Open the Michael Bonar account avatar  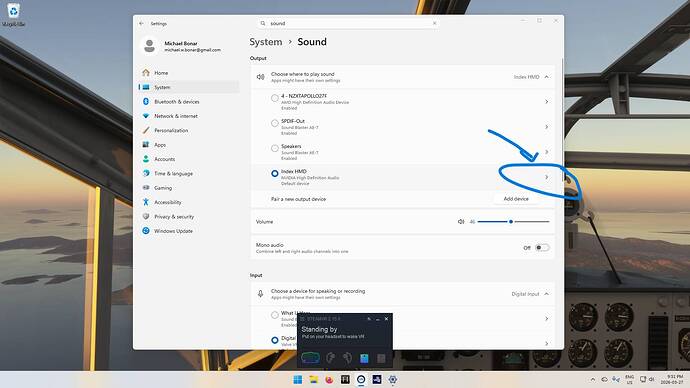[150, 46]
